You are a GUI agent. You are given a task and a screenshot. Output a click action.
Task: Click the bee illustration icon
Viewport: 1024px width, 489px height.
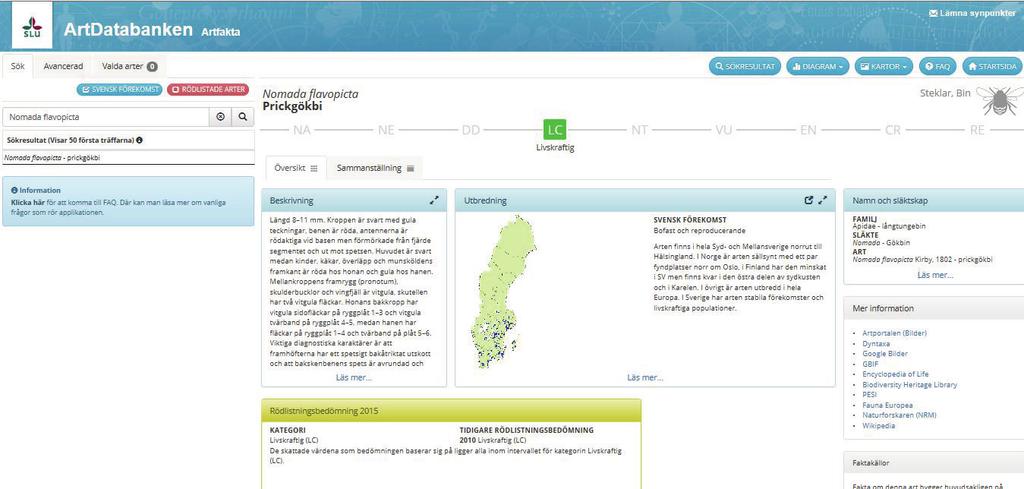click(x=1000, y=101)
